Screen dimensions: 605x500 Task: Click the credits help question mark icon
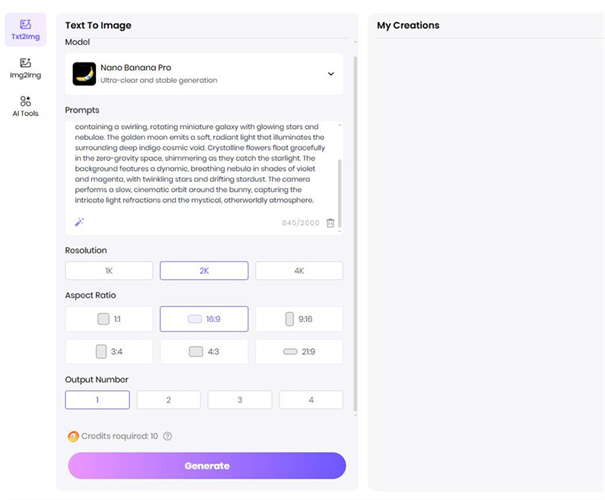pos(168,436)
